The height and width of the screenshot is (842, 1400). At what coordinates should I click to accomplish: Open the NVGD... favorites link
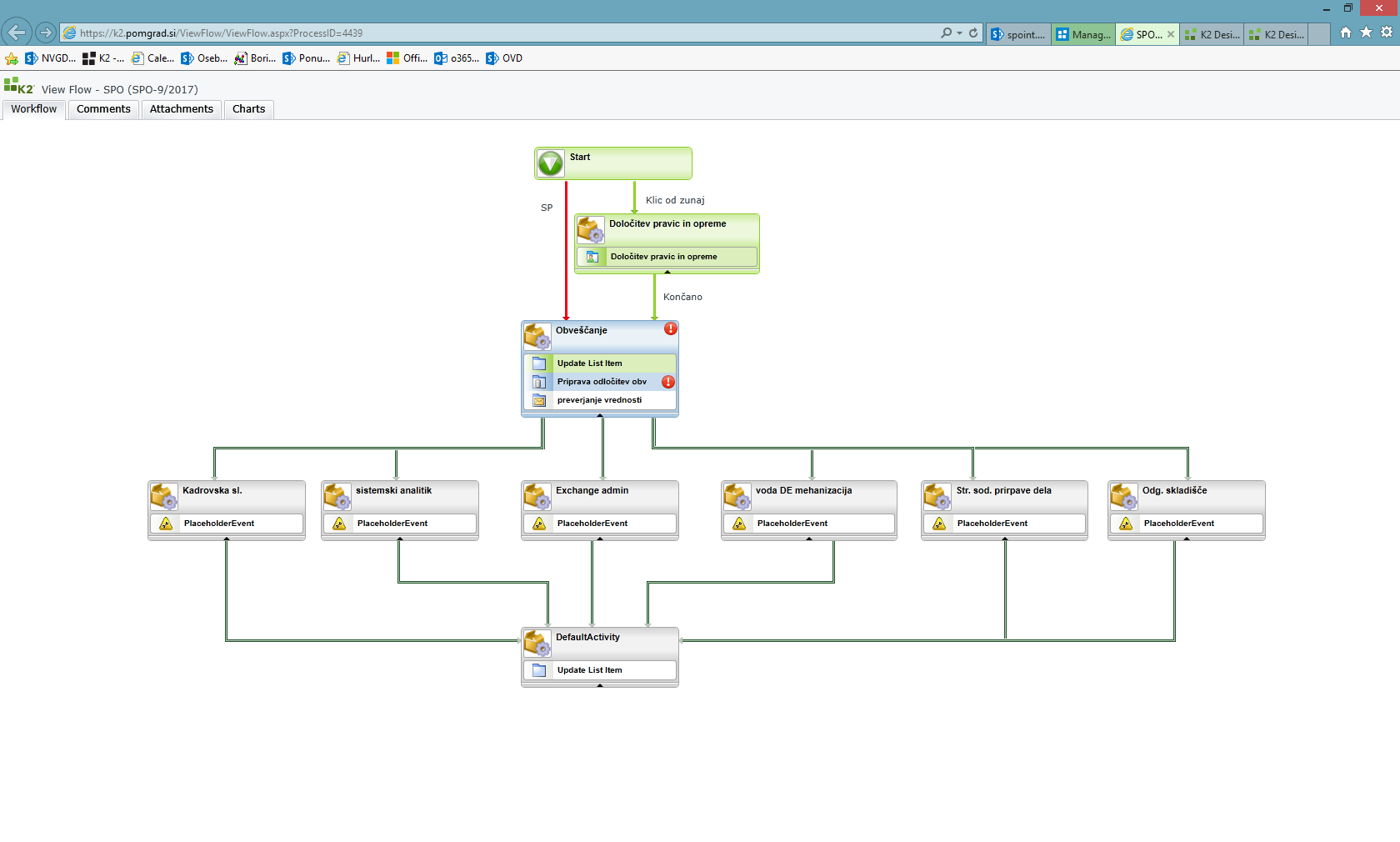point(50,58)
